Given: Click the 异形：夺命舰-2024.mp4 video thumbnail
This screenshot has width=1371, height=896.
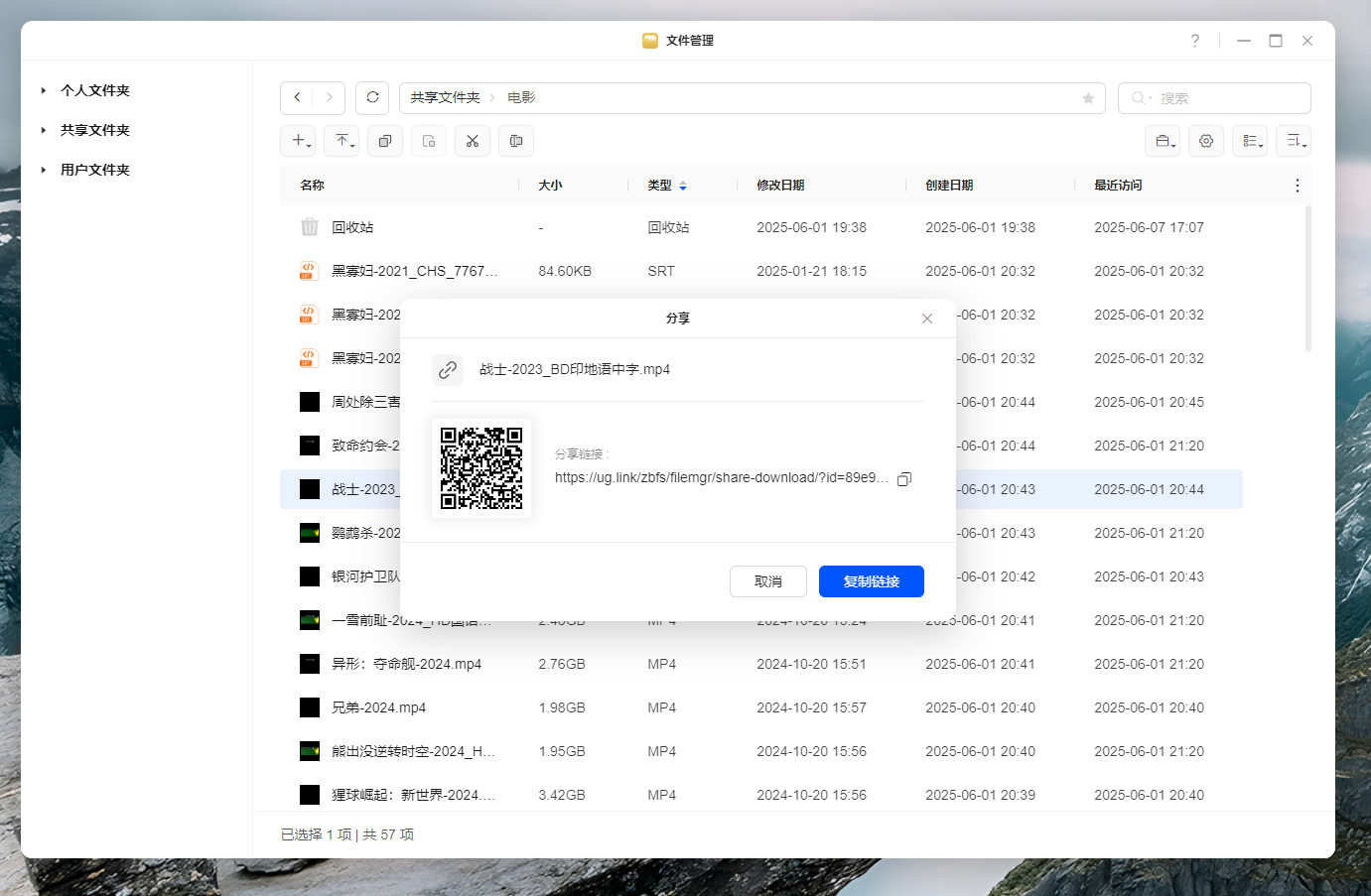Looking at the screenshot, I should tap(310, 664).
